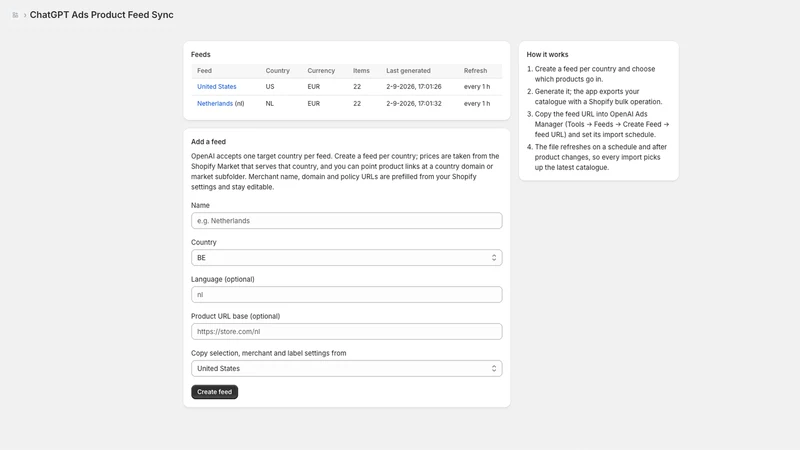Viewport: 800px width, 450px height.
Task: Click the Refresh column header
Action: click(476, 71)
